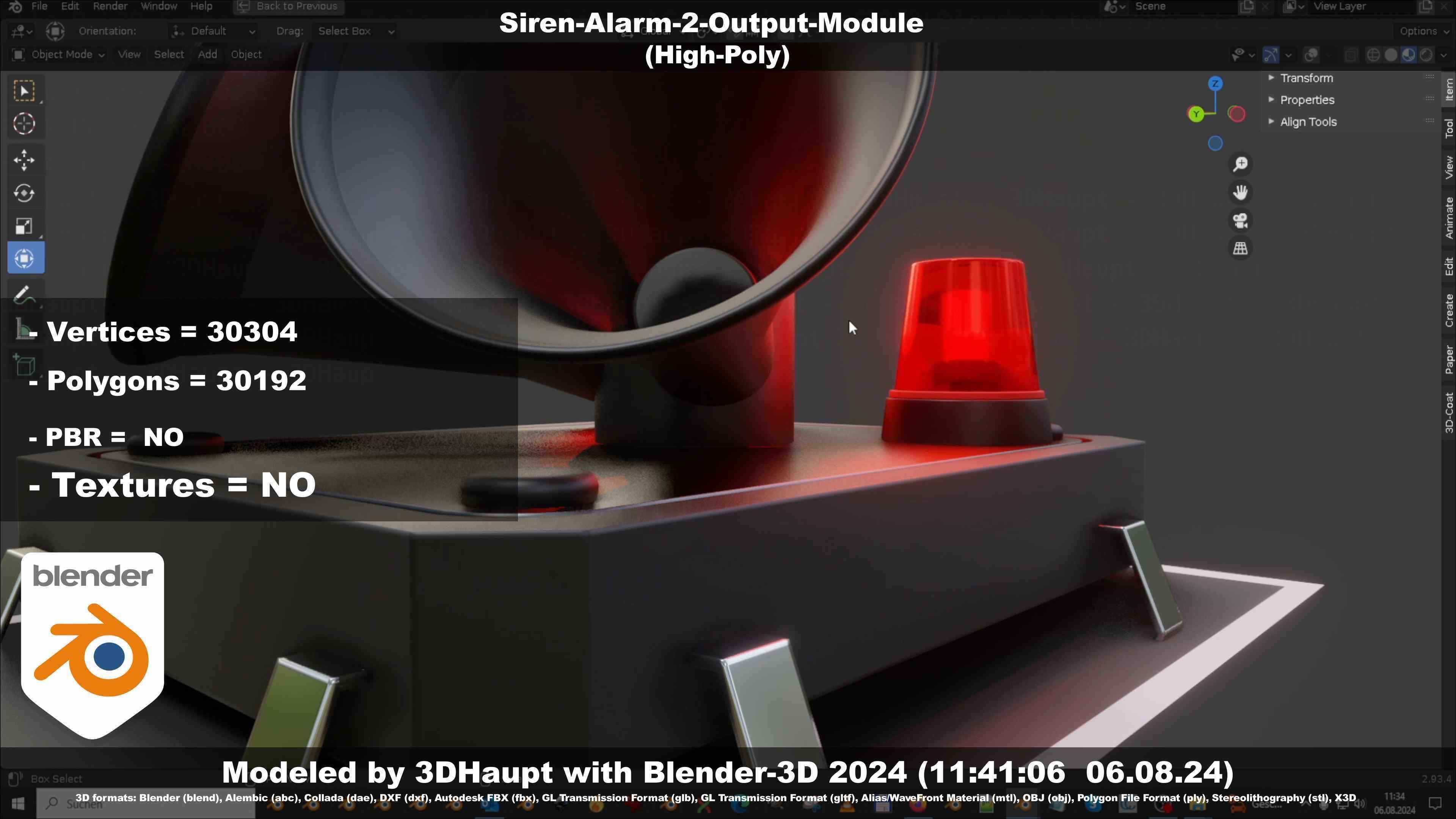Screen dimensions: 1456x819
Task: Open the Render menu
Action: [110, 6]
